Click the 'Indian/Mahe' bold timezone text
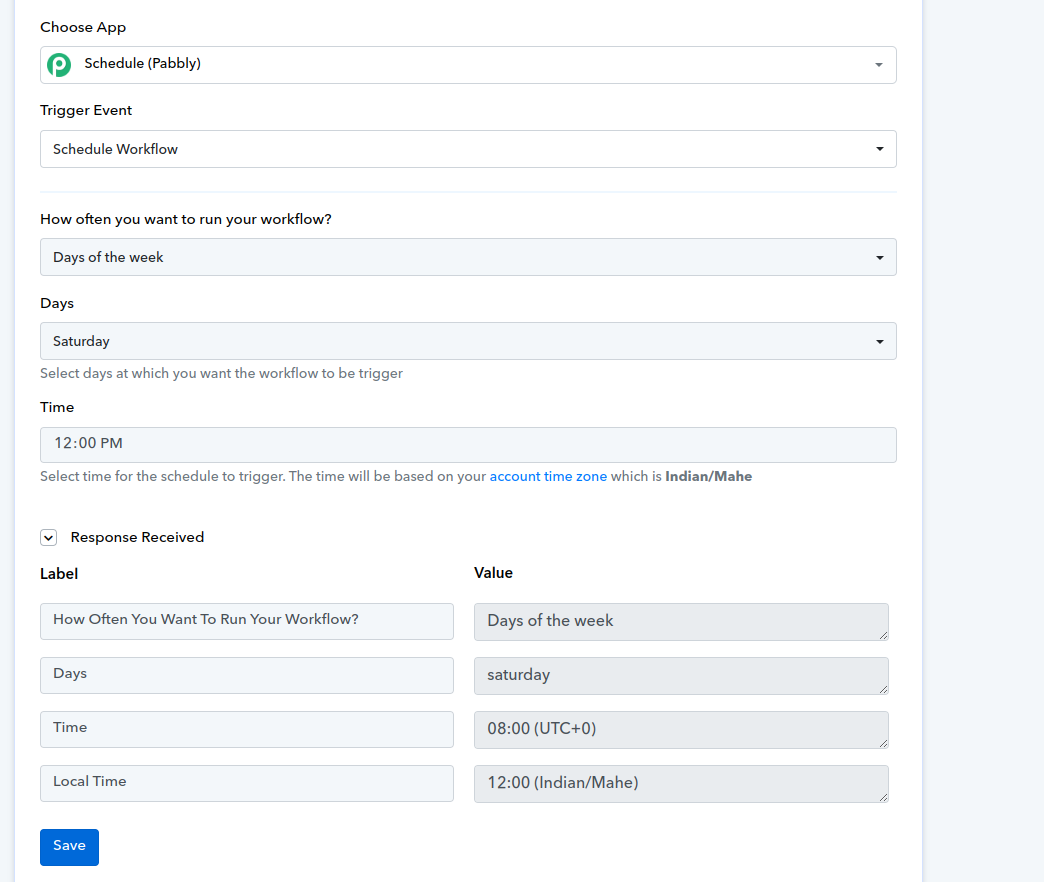 point(708,477)
